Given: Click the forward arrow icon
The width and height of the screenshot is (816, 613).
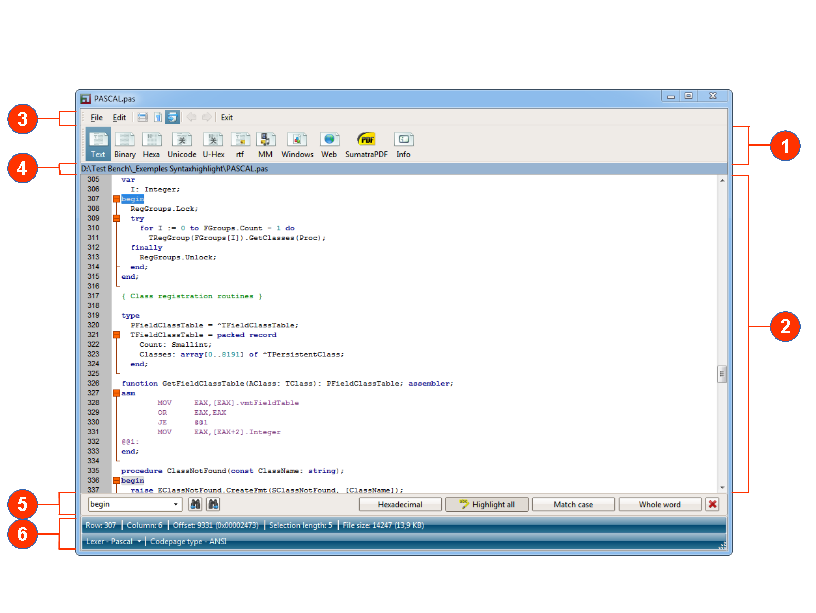Looking at the screenshot, I should (x=207, y=117).
